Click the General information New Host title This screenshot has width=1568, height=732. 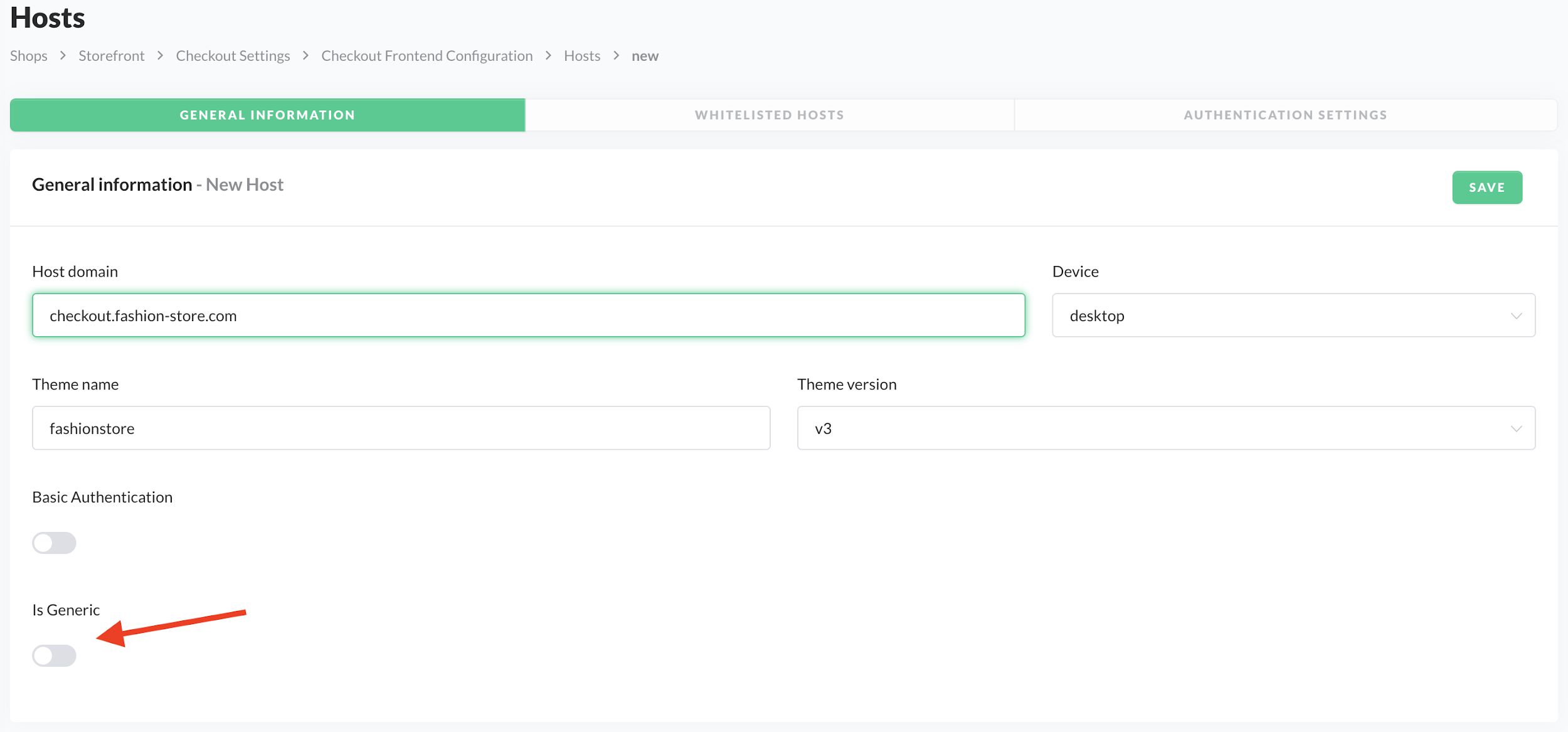157,185
